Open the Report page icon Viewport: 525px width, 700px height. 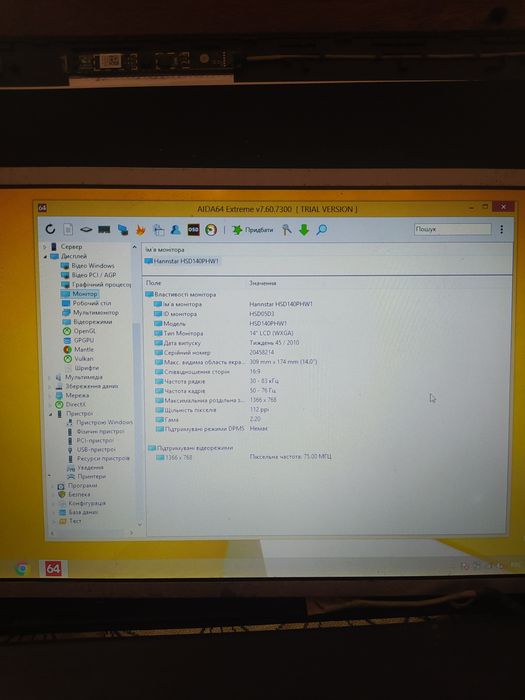(x=68, y=229)
